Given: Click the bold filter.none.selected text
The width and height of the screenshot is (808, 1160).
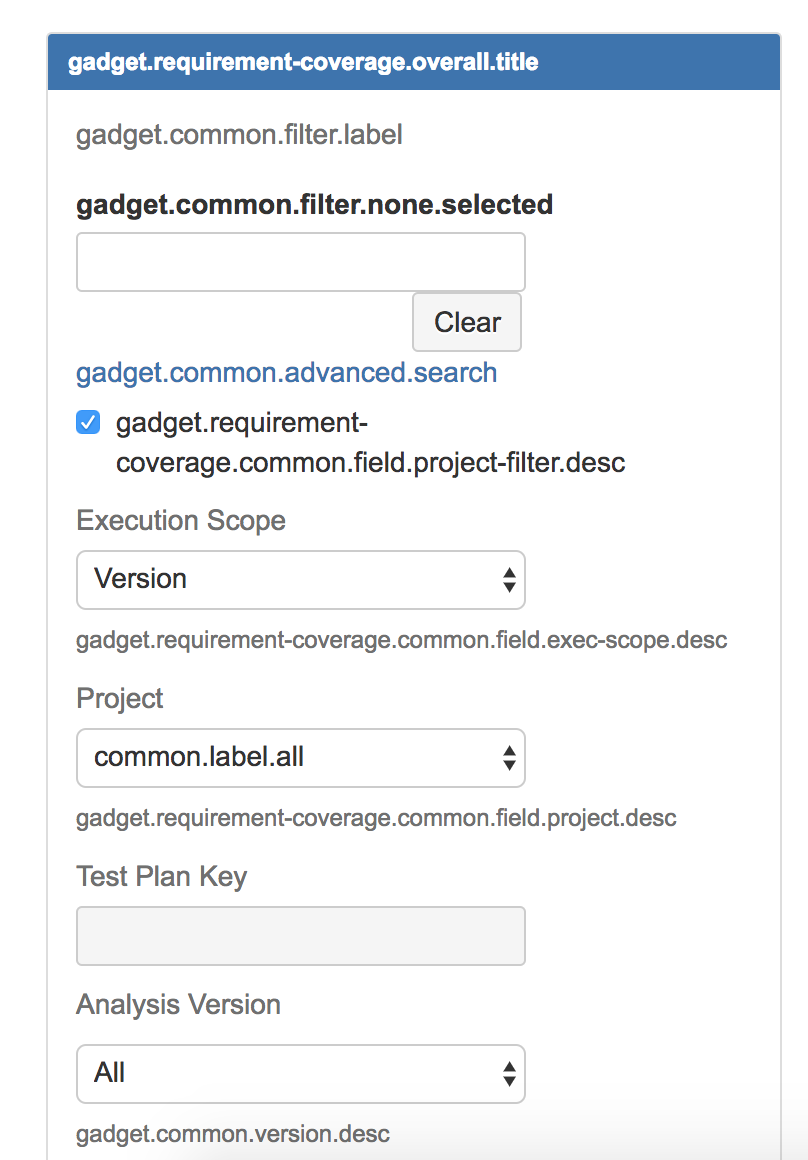Looking at the screenshot, I should 314,205.
